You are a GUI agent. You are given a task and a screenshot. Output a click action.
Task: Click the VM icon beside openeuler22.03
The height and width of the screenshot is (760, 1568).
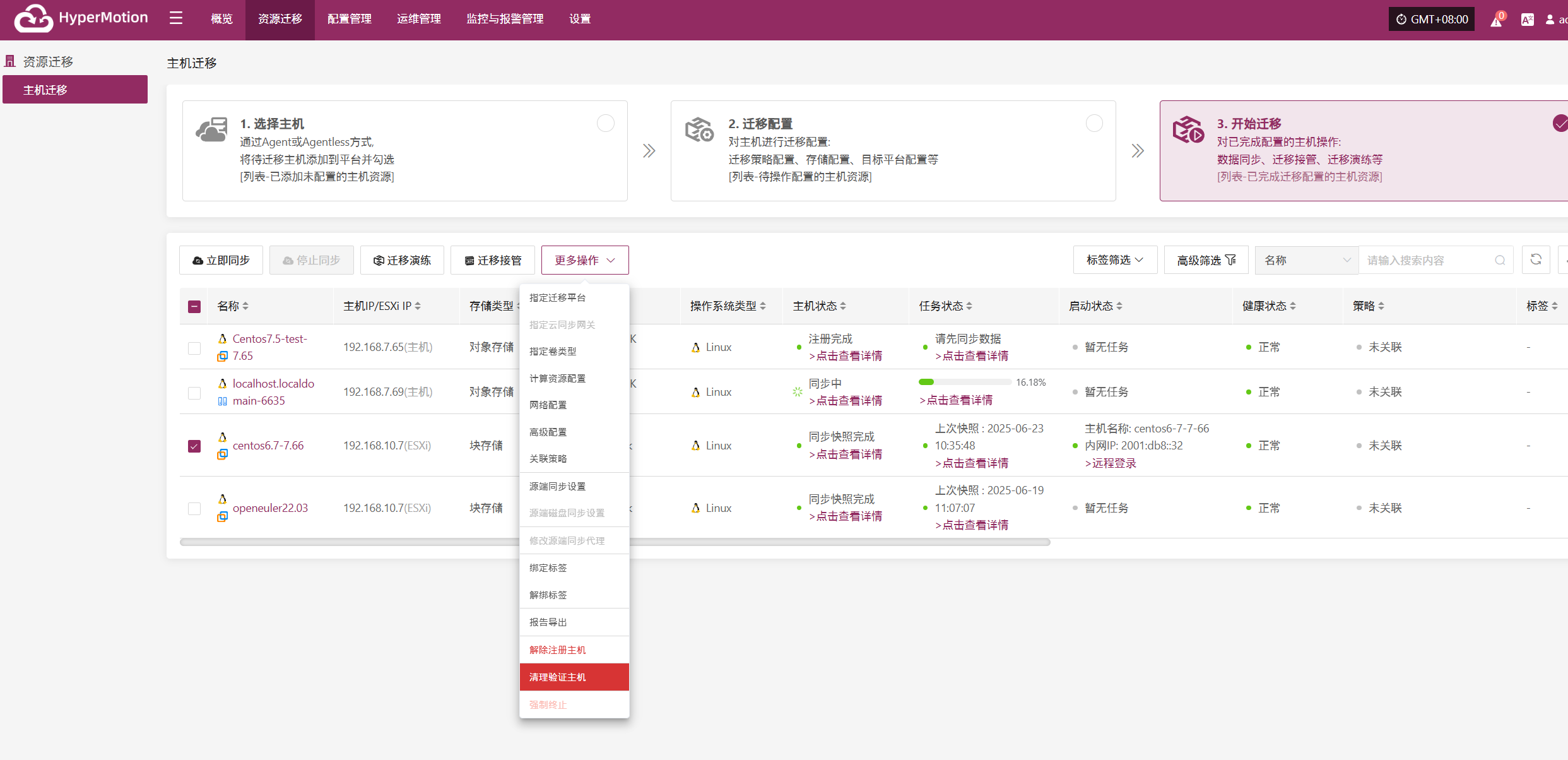(x=222, y=516)
